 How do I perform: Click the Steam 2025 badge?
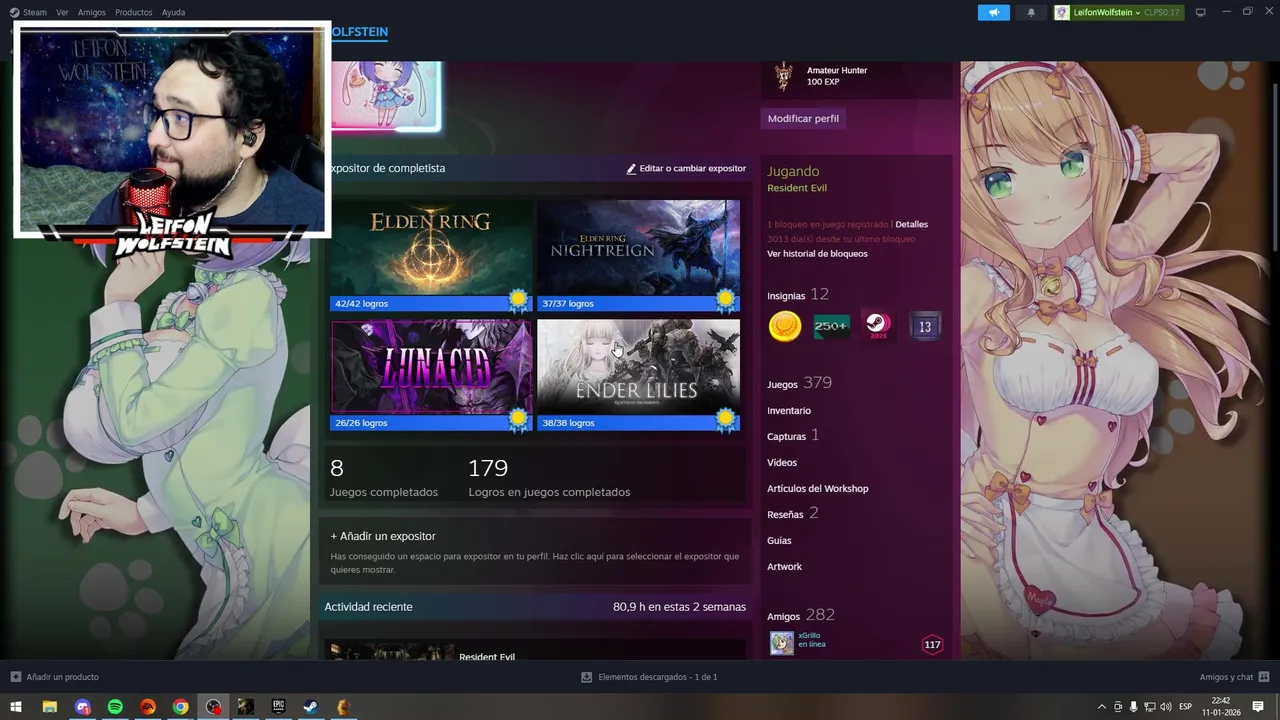[878, 326]
